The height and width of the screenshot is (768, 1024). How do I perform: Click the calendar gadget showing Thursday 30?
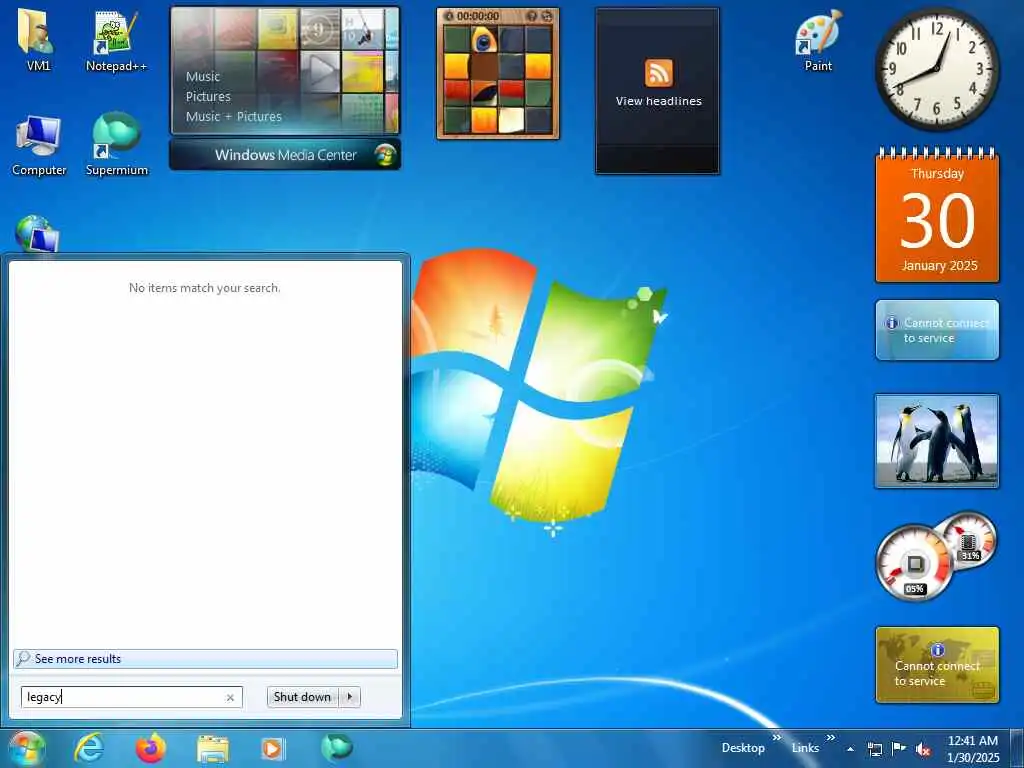937,216
